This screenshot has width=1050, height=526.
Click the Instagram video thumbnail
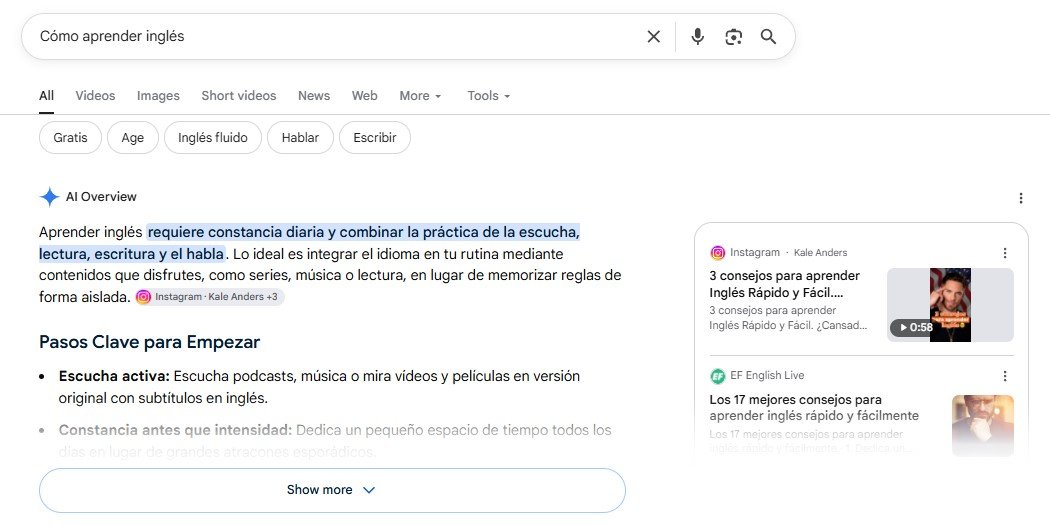(950, 305)
